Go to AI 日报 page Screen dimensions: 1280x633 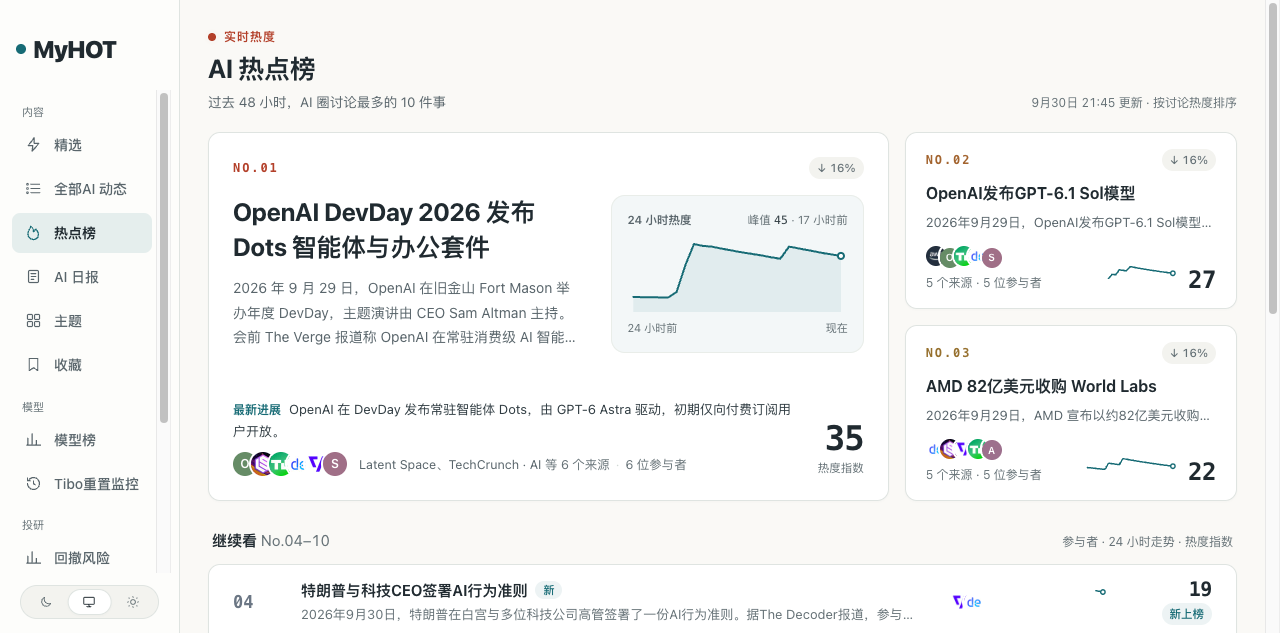coord(82,277)
